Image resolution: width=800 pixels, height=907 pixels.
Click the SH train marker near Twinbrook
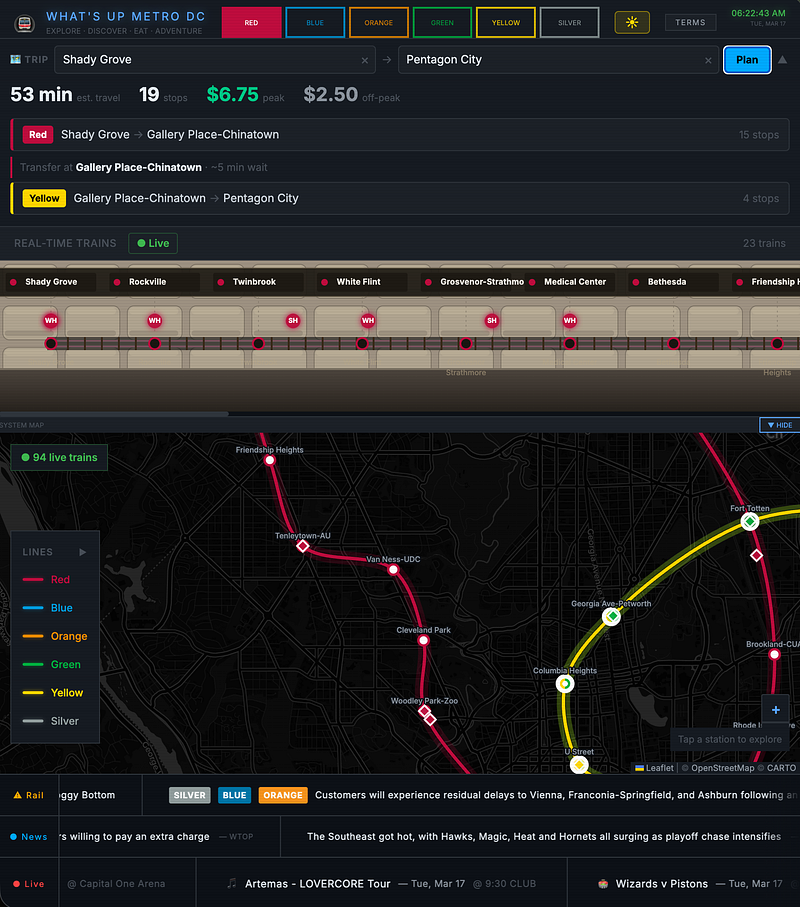[x=293, y=320]
